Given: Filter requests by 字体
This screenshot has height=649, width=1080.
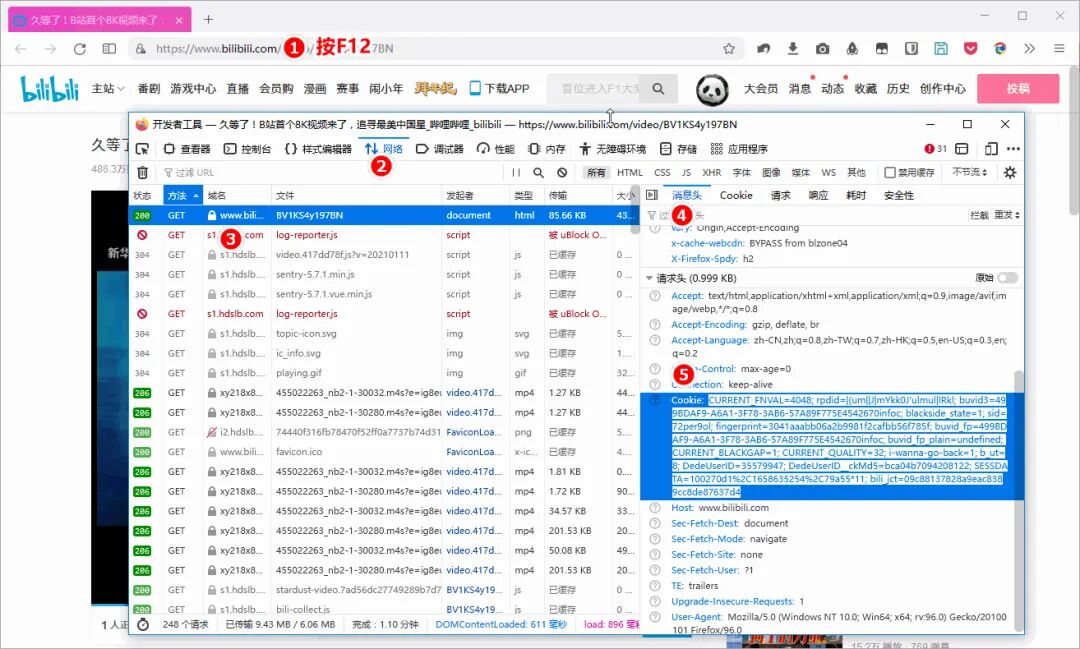Looking at the screenshot, I should point(742,172).
